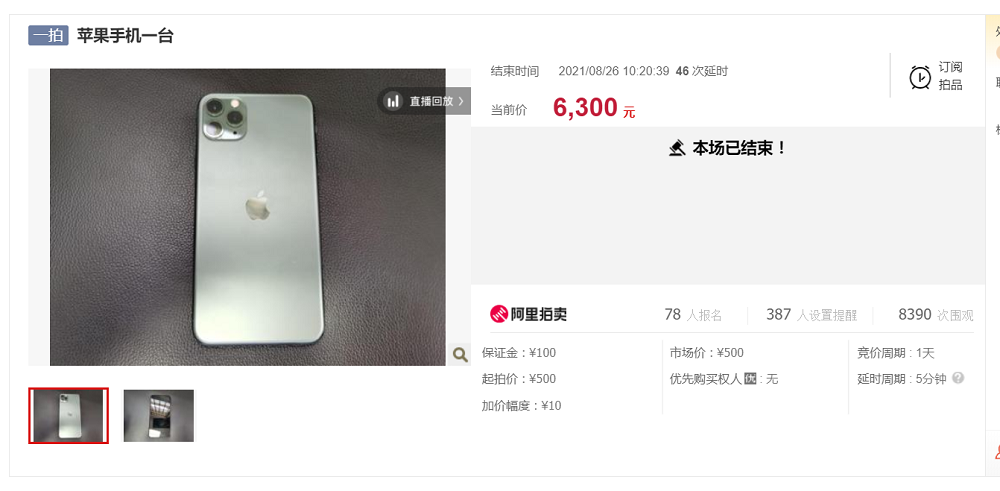Select the second phone front thumbnail
This screenshot has height=491, width=1000.
(159, 416)
